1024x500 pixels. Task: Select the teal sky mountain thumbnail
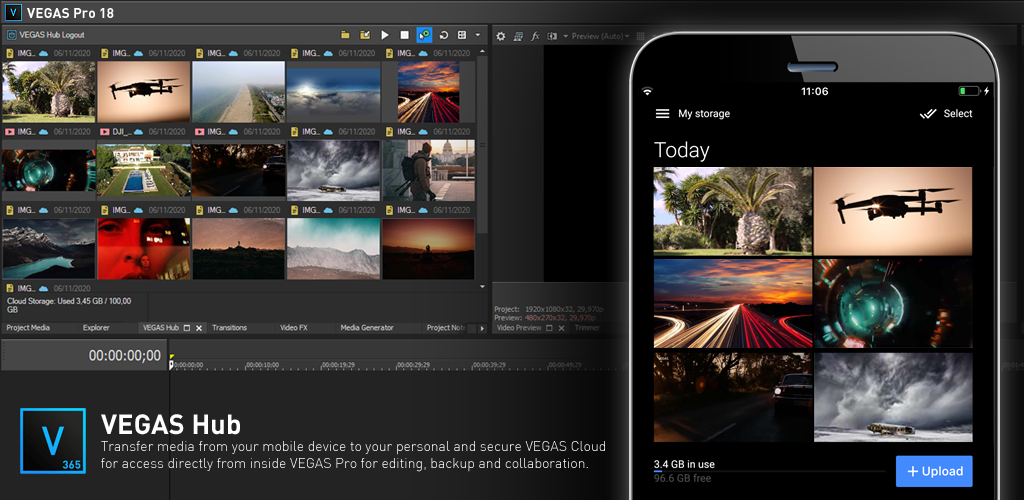334,249
